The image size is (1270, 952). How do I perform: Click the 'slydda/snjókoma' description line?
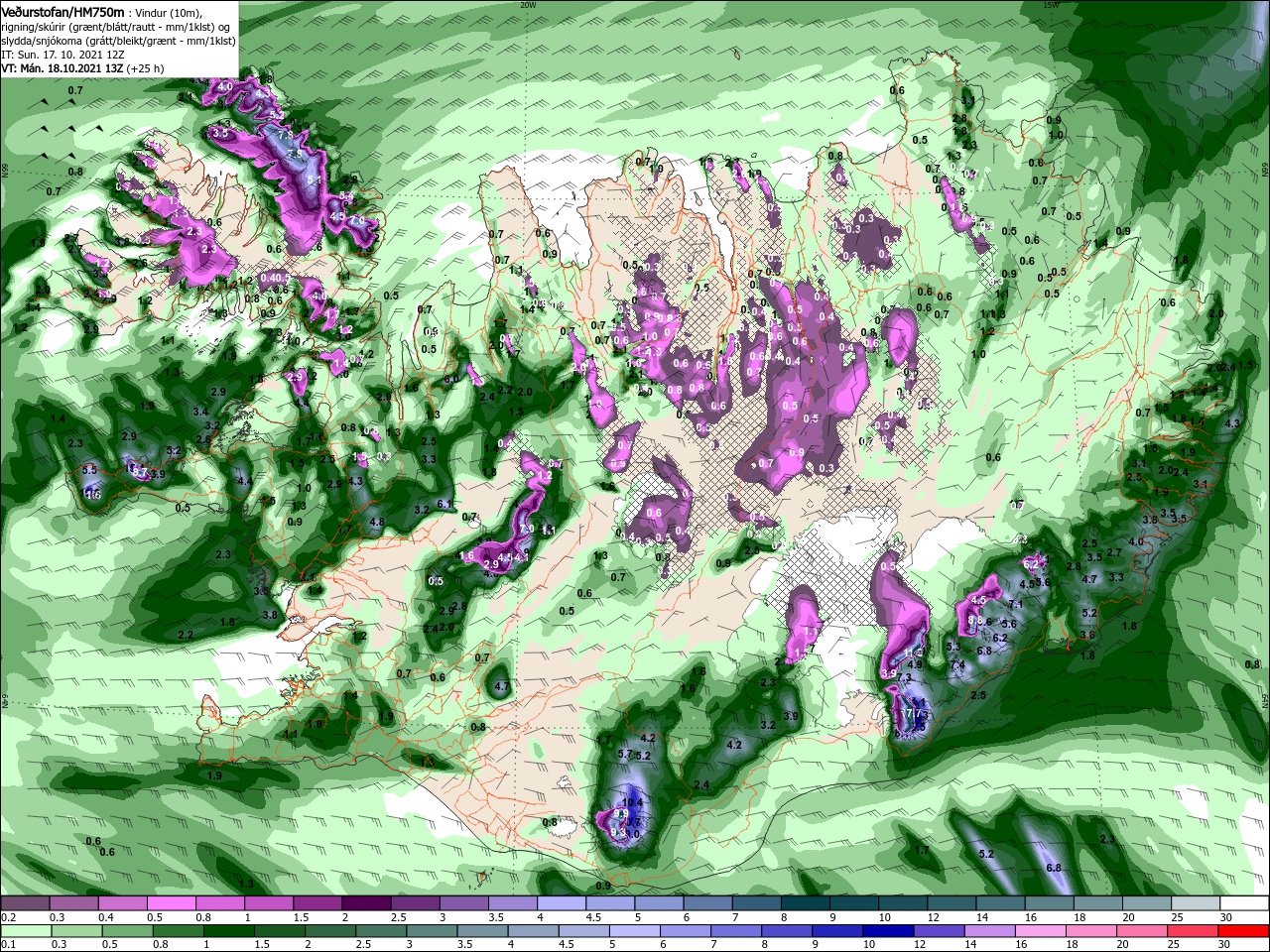(x=119, y=42)
